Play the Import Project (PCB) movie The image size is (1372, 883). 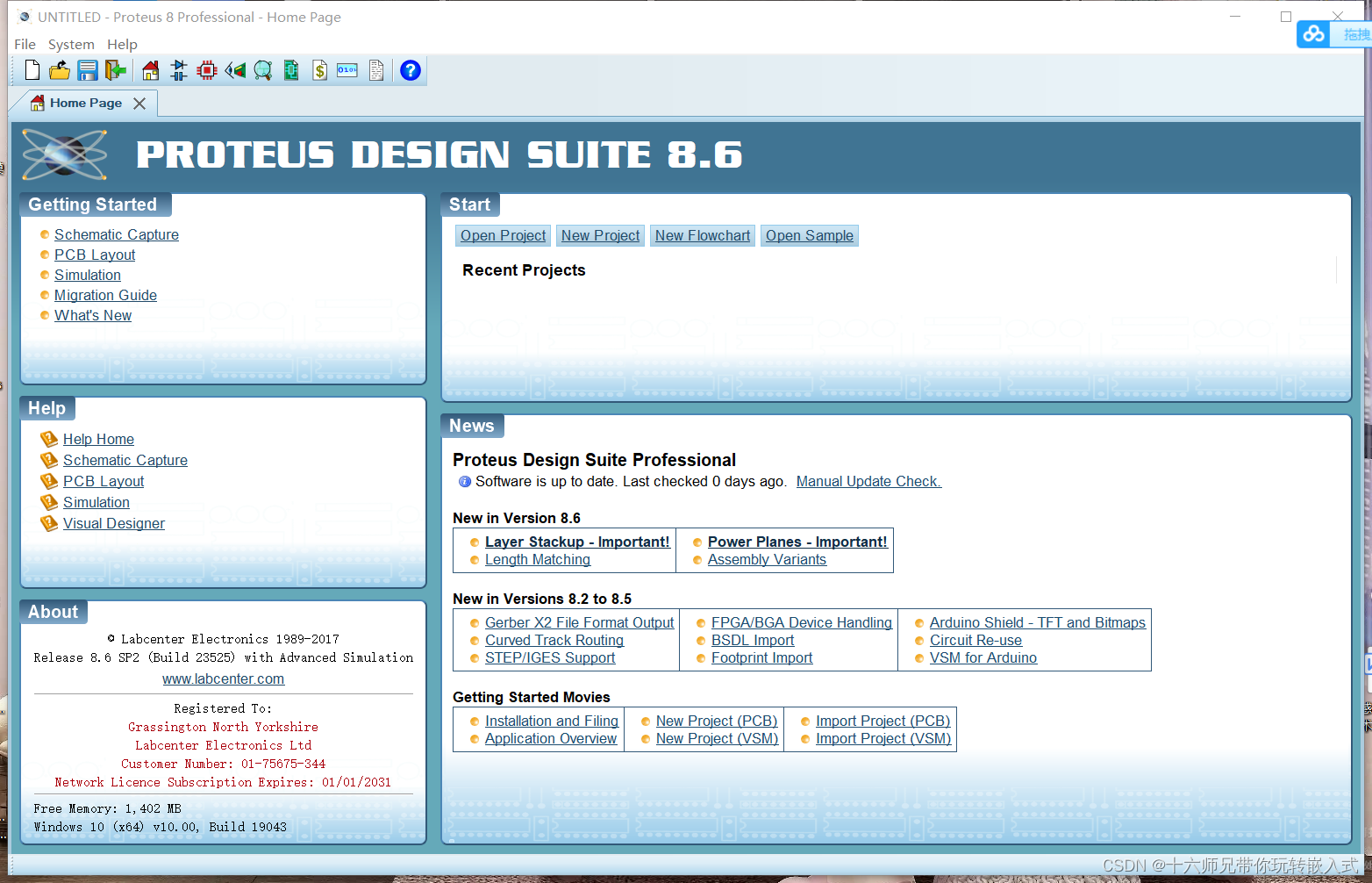(x=883, y=721)
